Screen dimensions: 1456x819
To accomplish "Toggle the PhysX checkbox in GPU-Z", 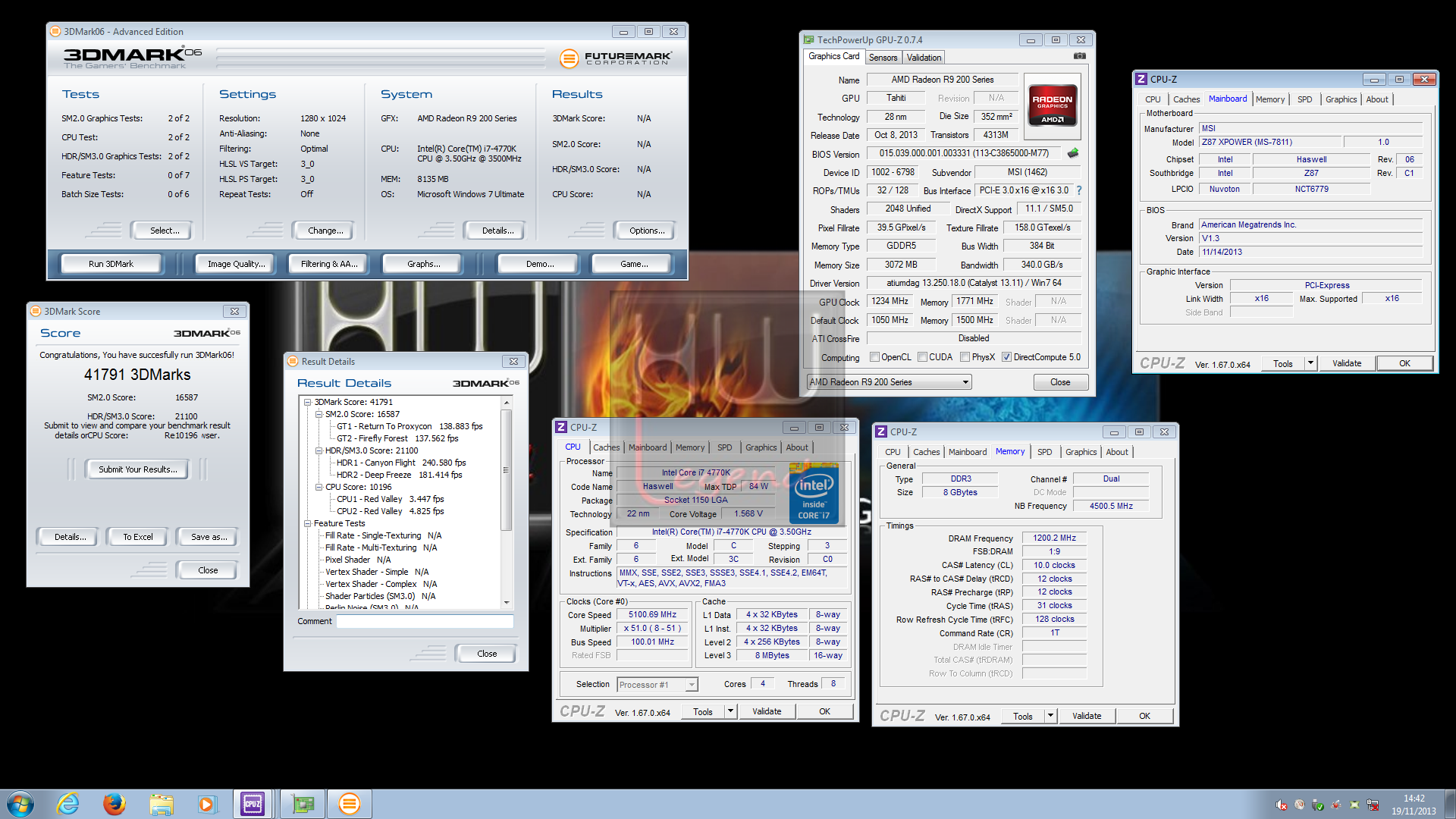I will tap(965, 357).
